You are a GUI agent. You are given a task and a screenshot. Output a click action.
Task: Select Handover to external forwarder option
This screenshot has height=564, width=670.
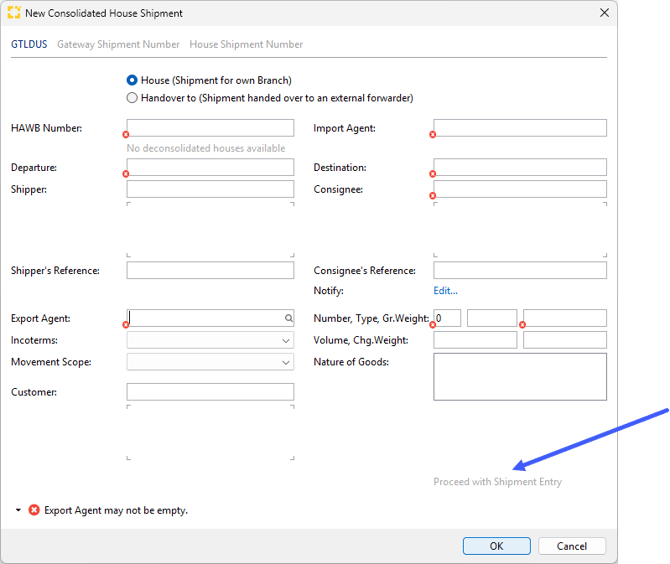[270, 98]
